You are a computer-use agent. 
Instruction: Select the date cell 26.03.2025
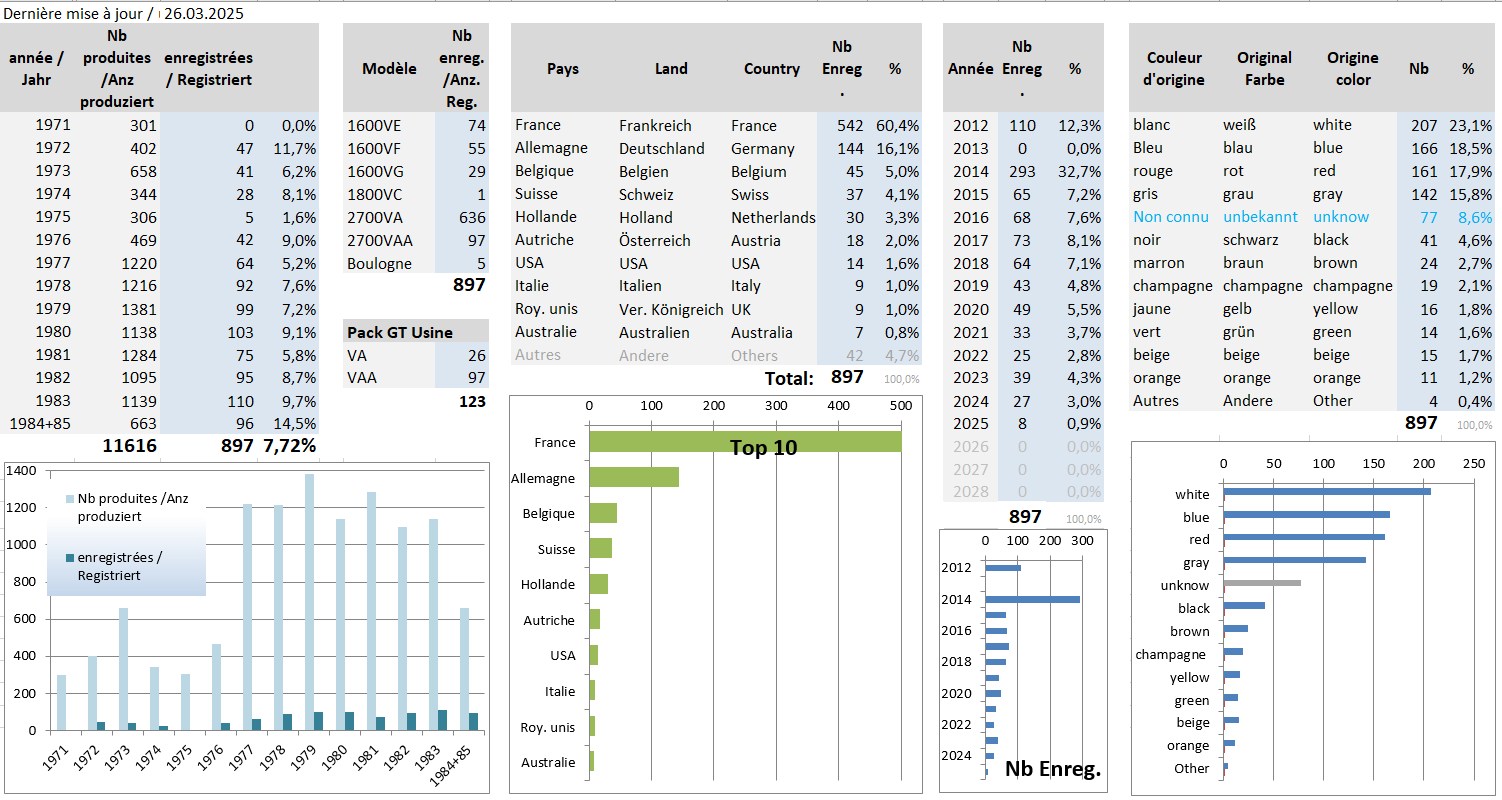203,14
